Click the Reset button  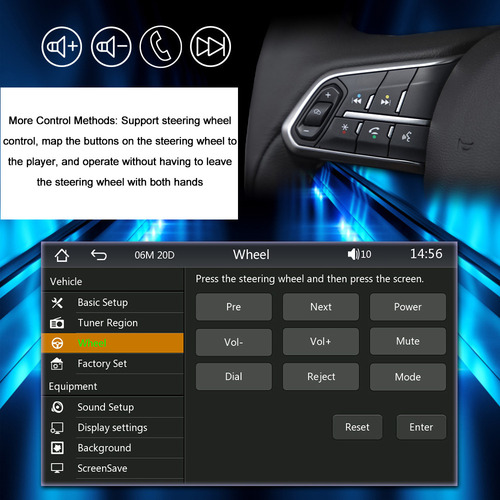click(357, 427)
